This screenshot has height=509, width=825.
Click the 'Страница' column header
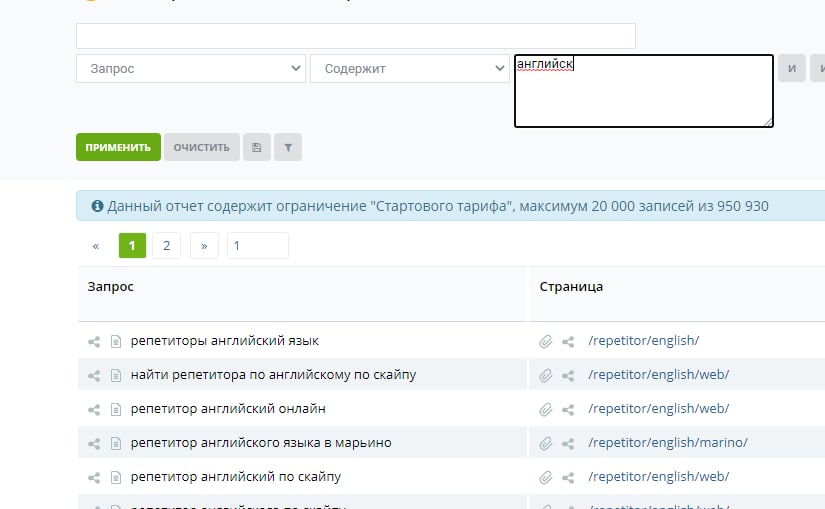pyautogui.click(x=571, y=286)
